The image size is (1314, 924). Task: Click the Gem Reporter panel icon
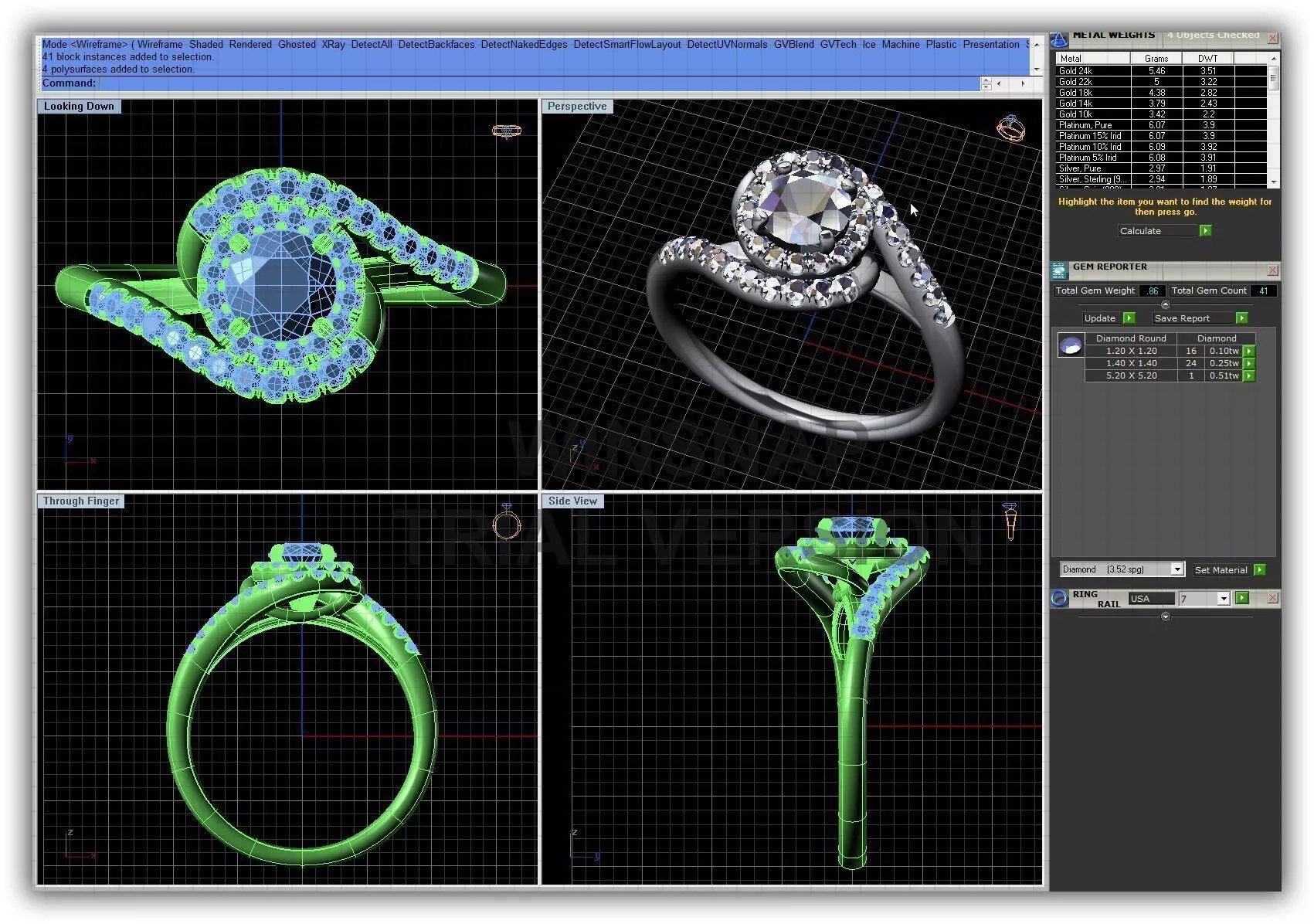1059,270
